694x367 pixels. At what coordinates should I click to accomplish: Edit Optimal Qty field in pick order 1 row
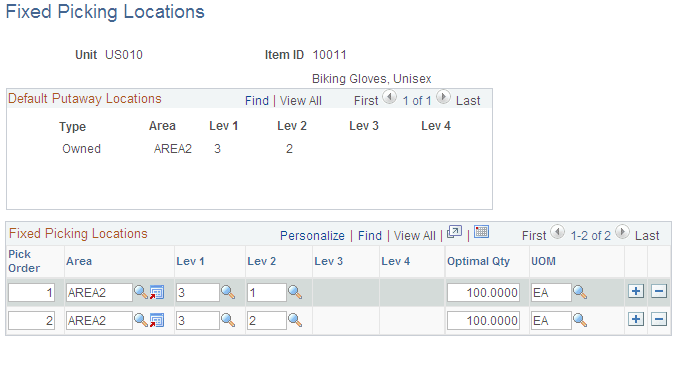pos(483,293)
